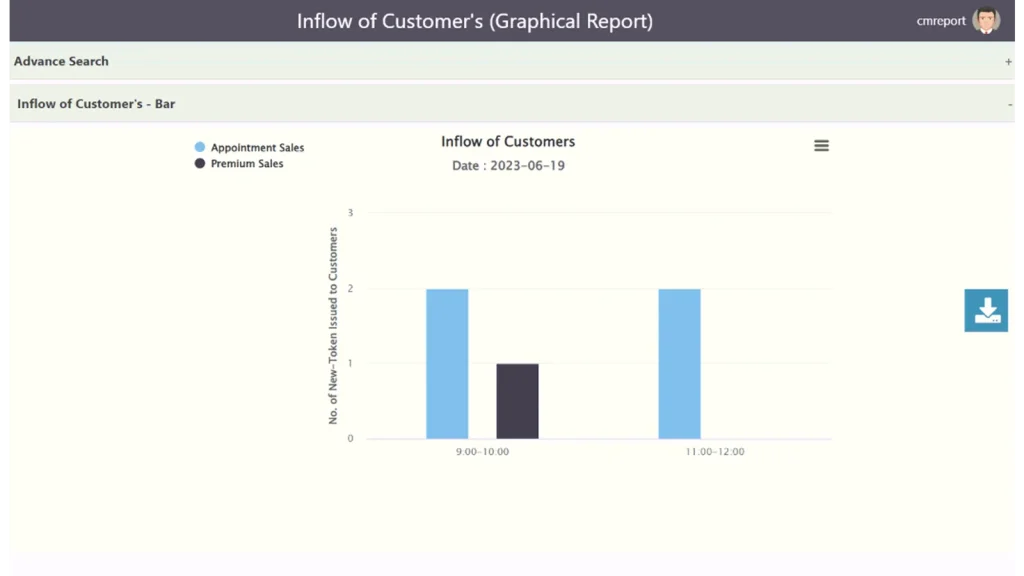Click the y-axis value 1
This screenshot has width=1024, height=576.
point(350,363)
